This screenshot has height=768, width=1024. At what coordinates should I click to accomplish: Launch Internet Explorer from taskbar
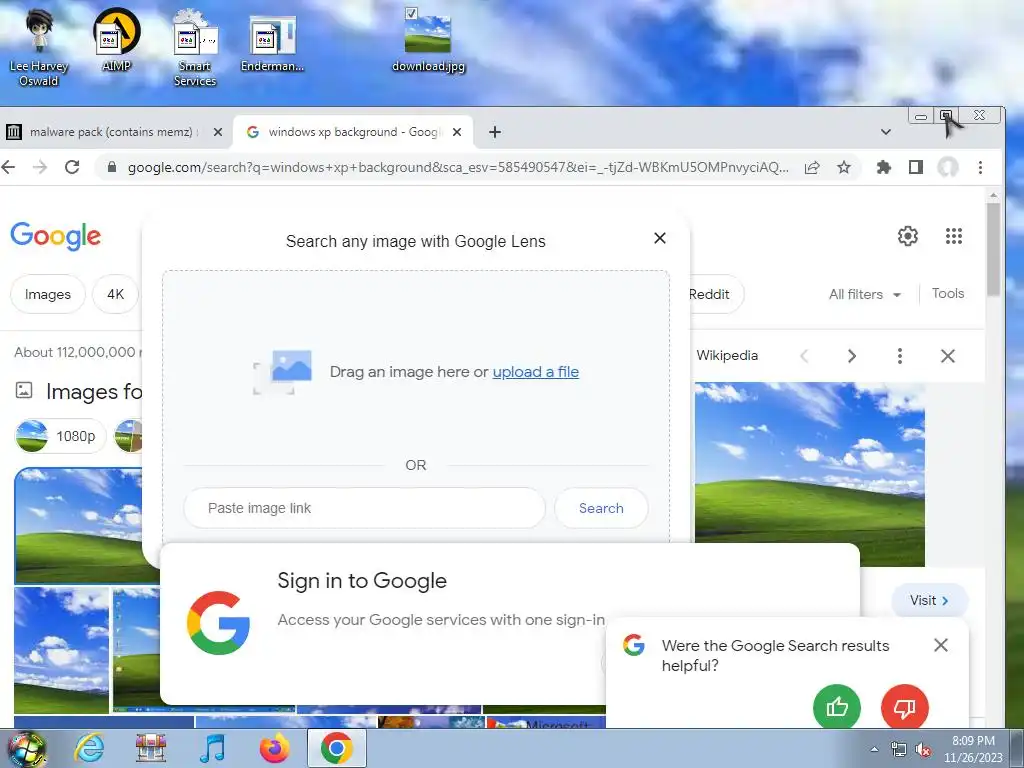89,748
